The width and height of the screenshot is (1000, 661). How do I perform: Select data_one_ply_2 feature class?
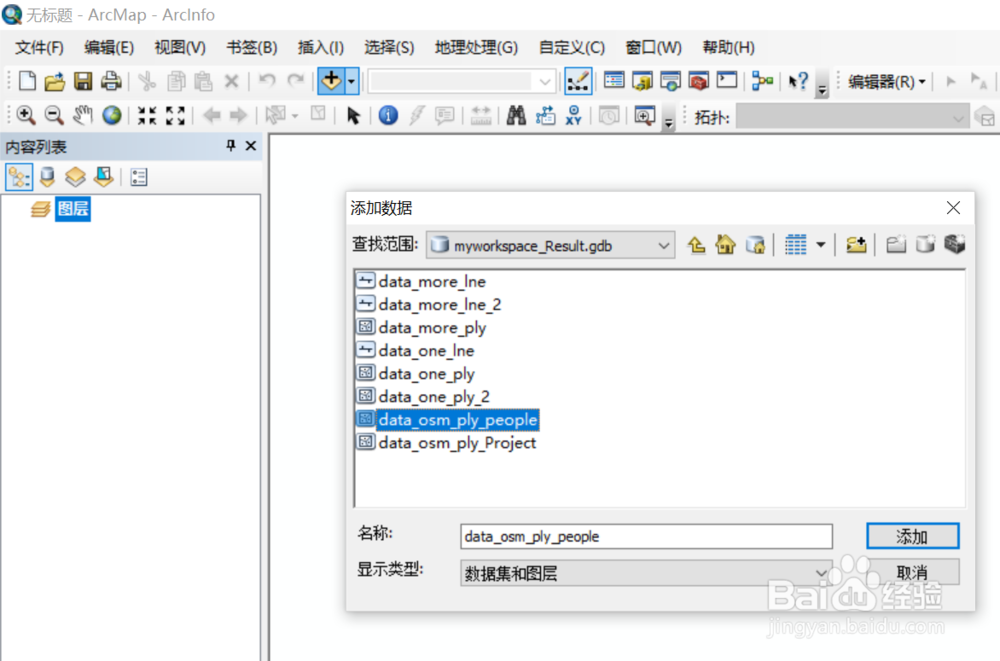434,396
